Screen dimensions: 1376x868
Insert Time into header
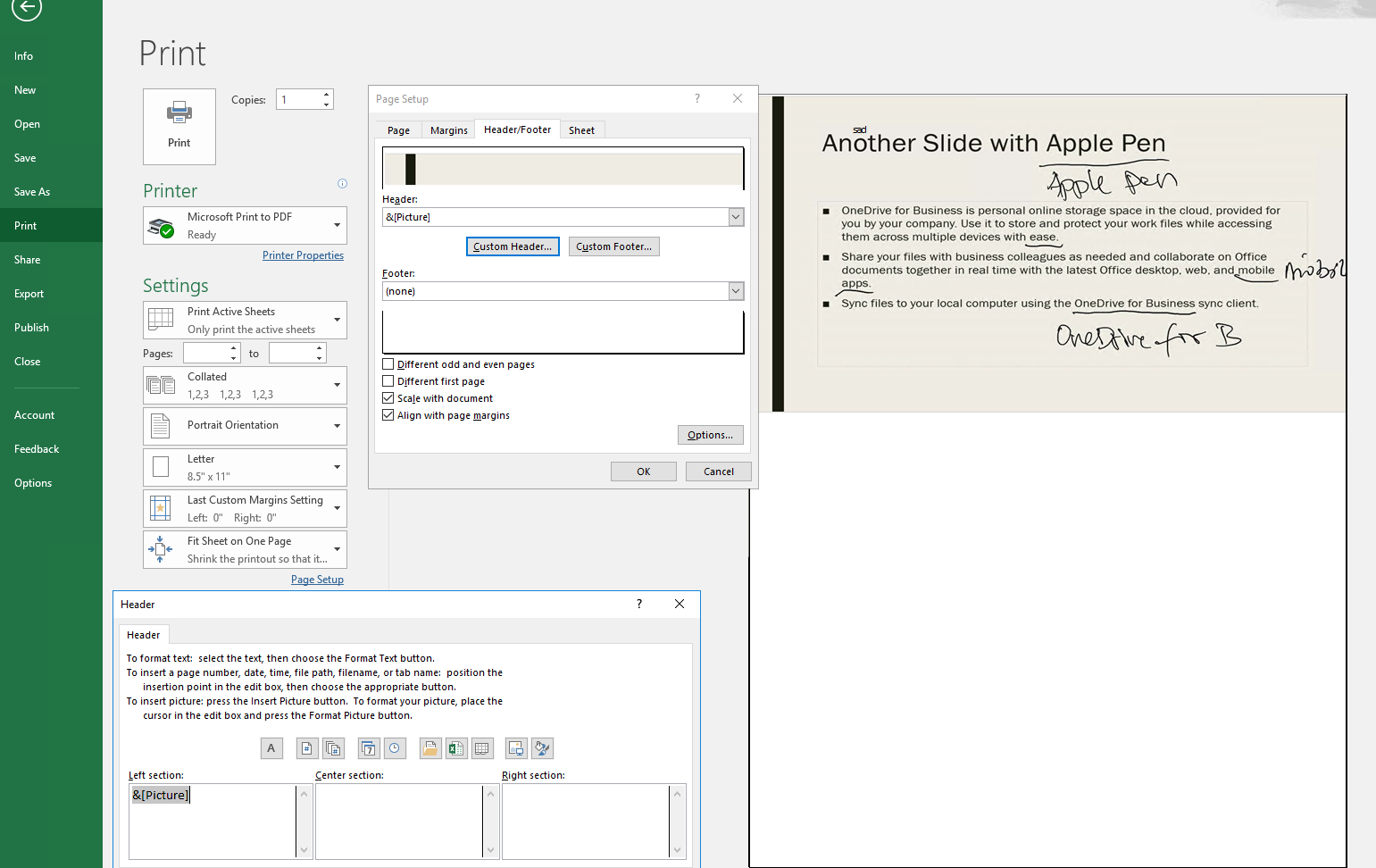click(x=395, y=748)
